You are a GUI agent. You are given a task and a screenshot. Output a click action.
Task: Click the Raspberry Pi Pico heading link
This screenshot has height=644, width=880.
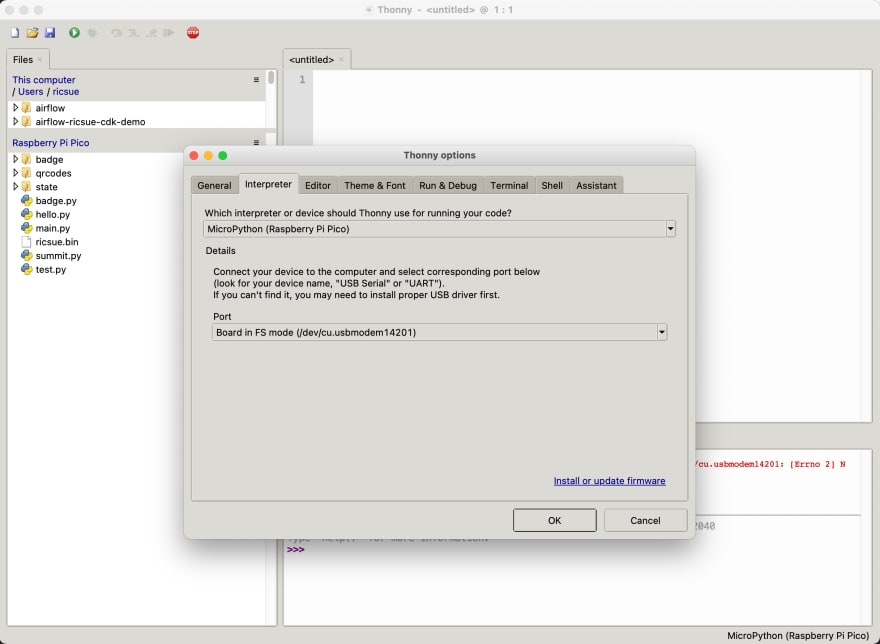coord(51,143)
